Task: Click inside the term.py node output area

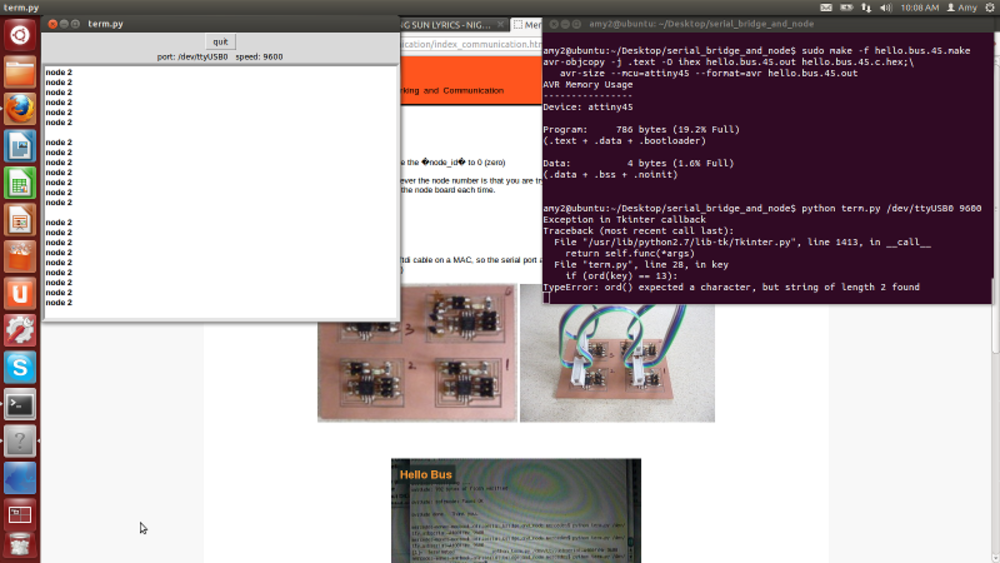Action: coord(221,191)
